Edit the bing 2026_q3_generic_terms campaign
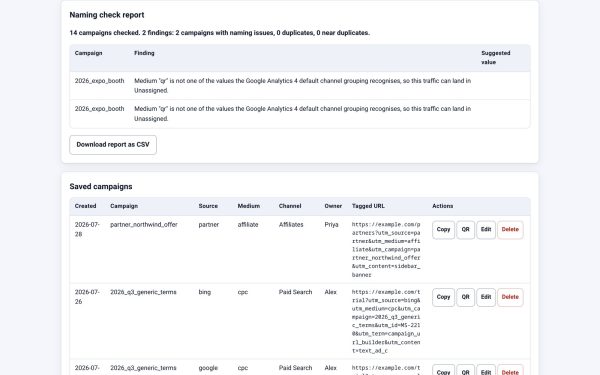The image size is (600, 375). 486,297
